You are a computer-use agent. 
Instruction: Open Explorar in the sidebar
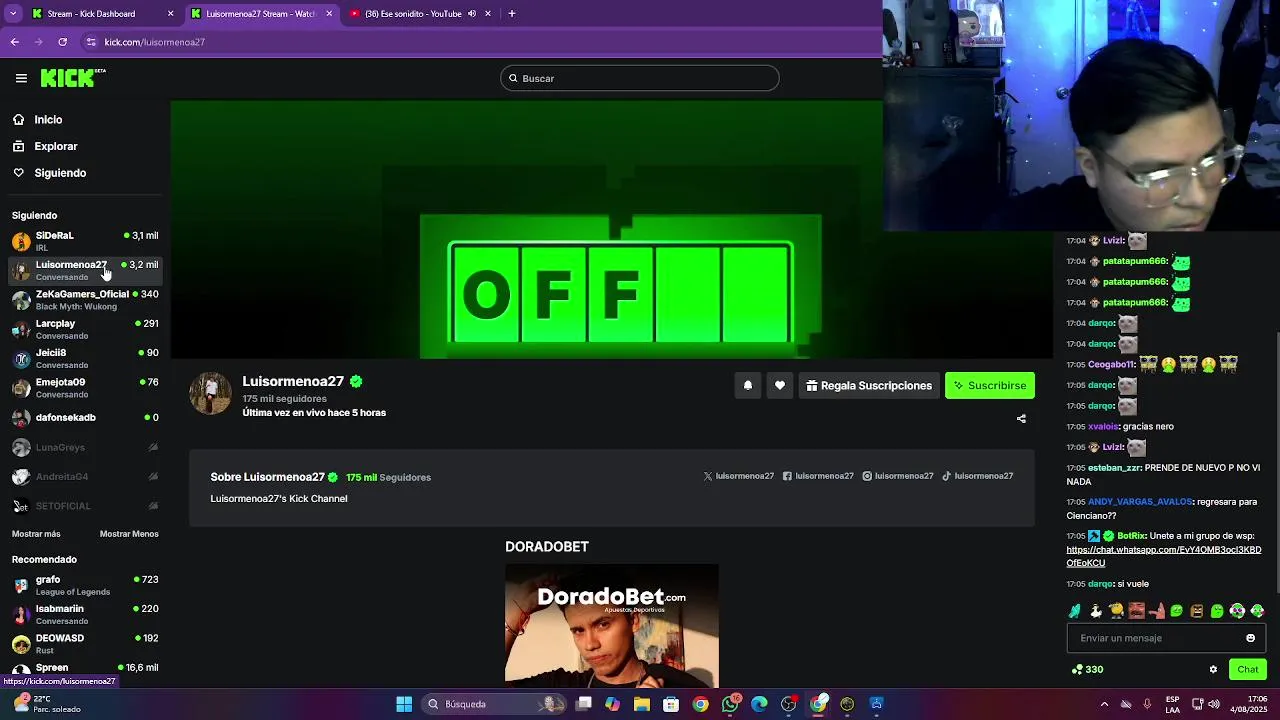pos(56,146)
